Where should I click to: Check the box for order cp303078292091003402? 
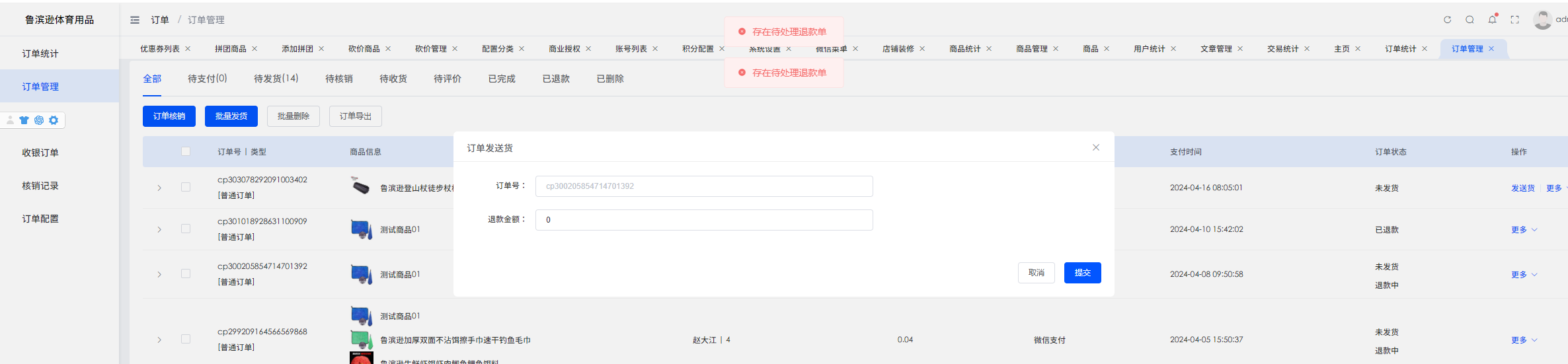pyautogui.click(x=186, y=187)
